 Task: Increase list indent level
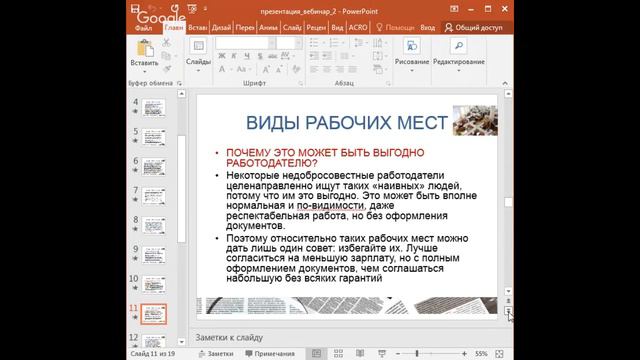coord(327,56)
